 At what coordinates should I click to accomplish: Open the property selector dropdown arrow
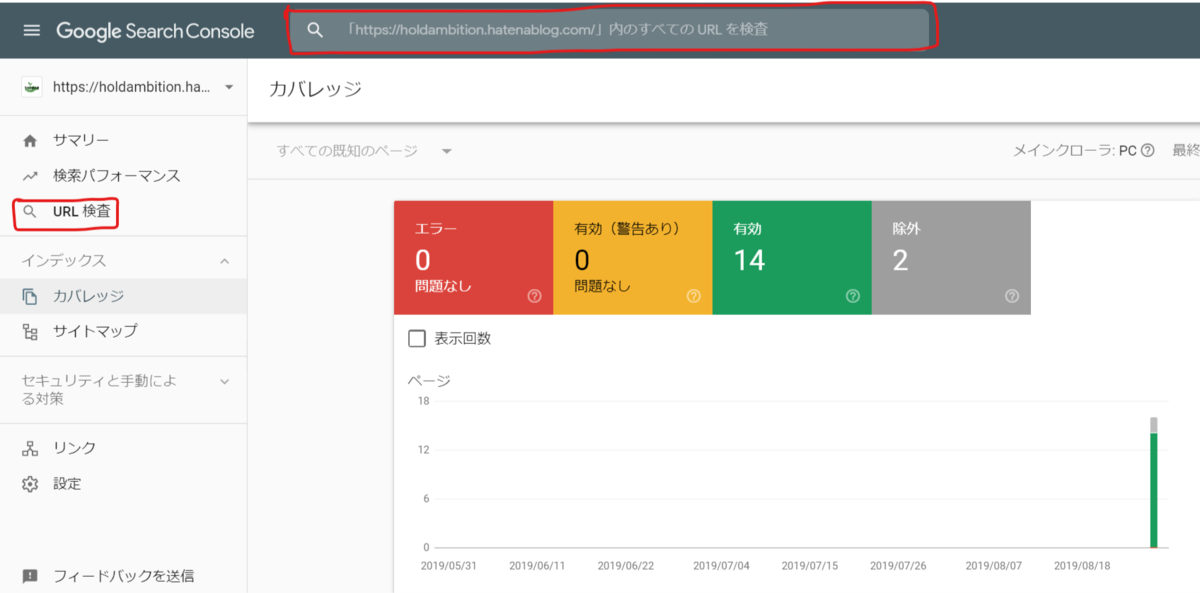pyautogui.click(x=229, y=88)
